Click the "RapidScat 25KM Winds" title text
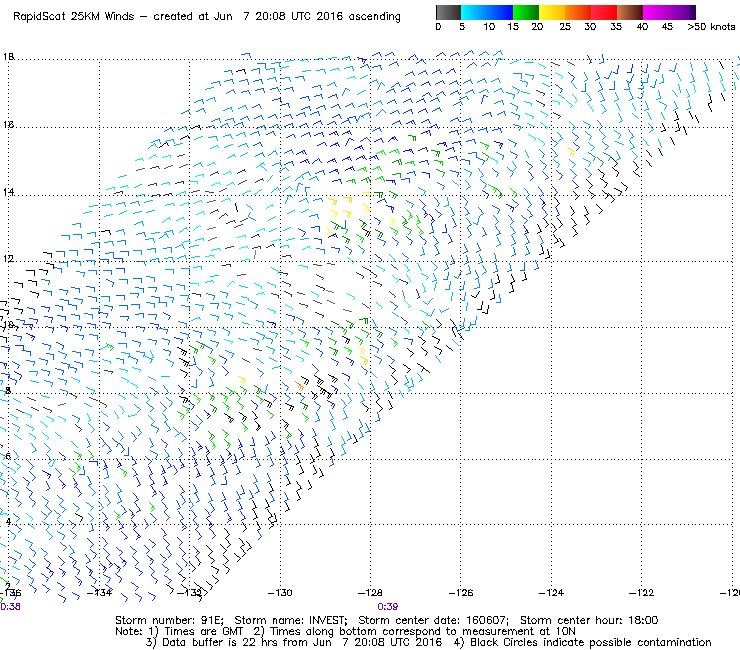This screenshot has width=740, height=650. (x=74, y=17)
